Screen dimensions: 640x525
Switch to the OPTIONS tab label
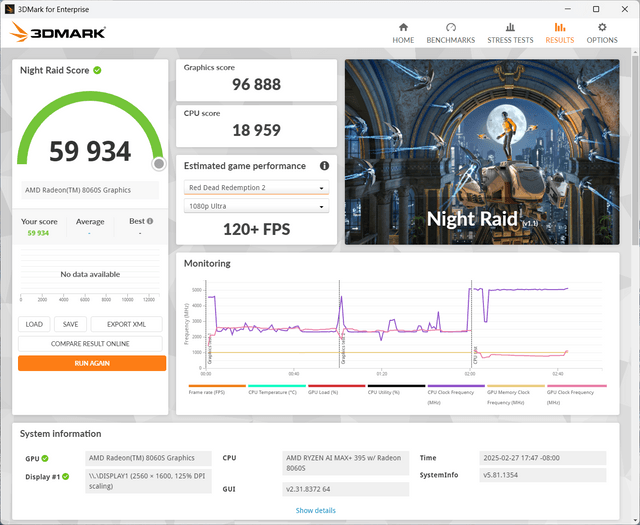click(x=602, y=40)
